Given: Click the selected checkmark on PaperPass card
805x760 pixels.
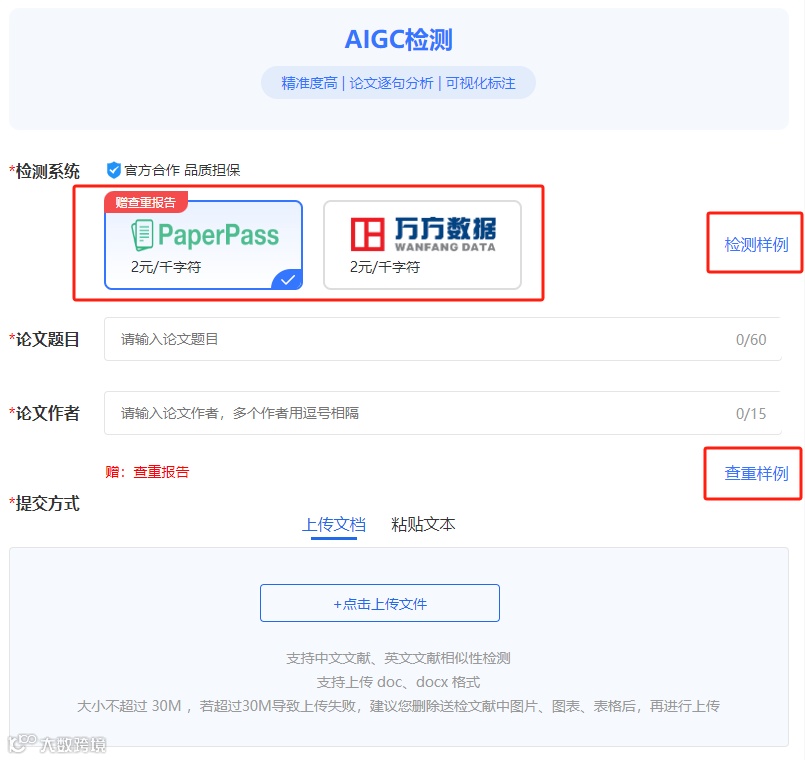Looking at the screenshot, I should pyautogui.click(x=288, y=280).
